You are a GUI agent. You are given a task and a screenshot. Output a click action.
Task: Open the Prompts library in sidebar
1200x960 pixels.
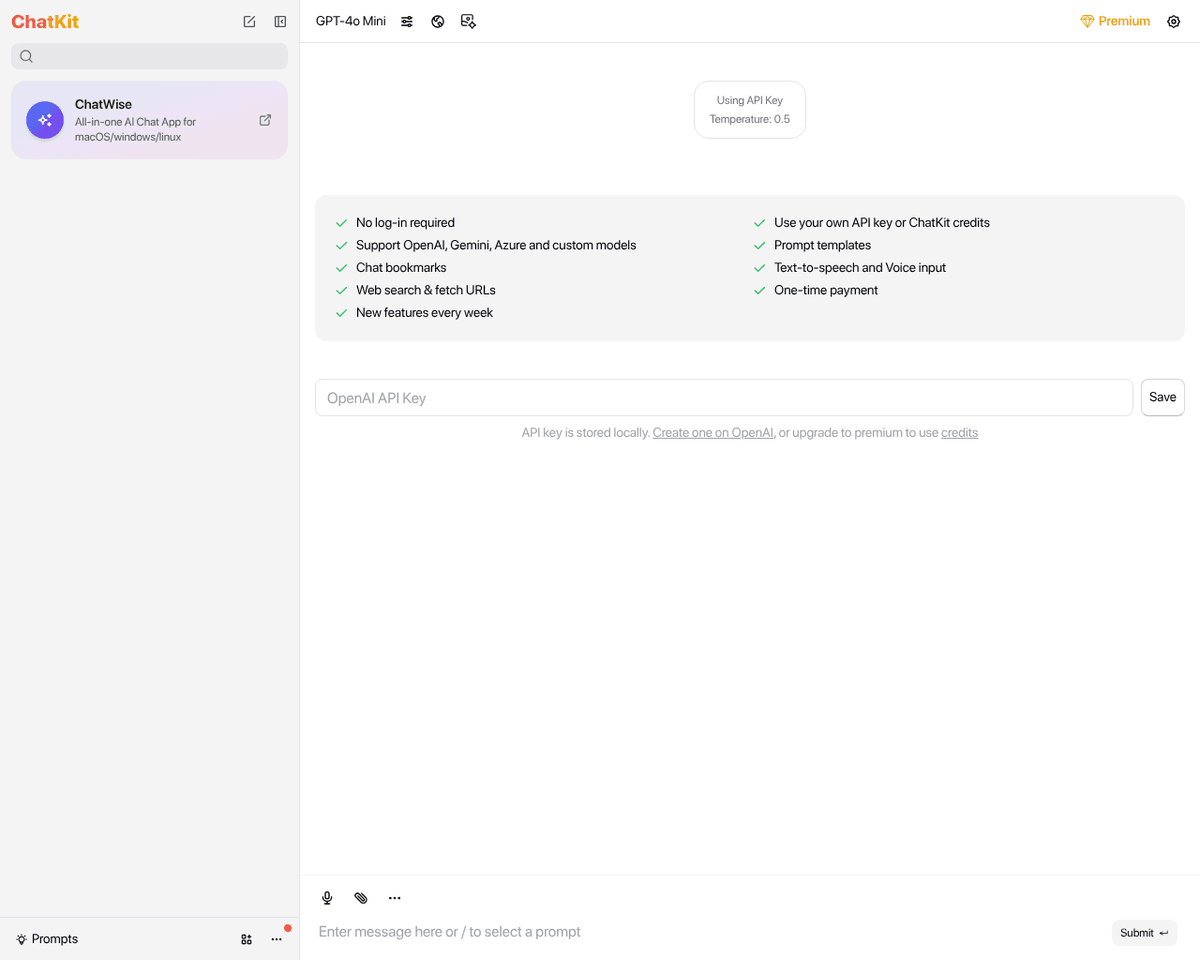click(x=47, y=939)
